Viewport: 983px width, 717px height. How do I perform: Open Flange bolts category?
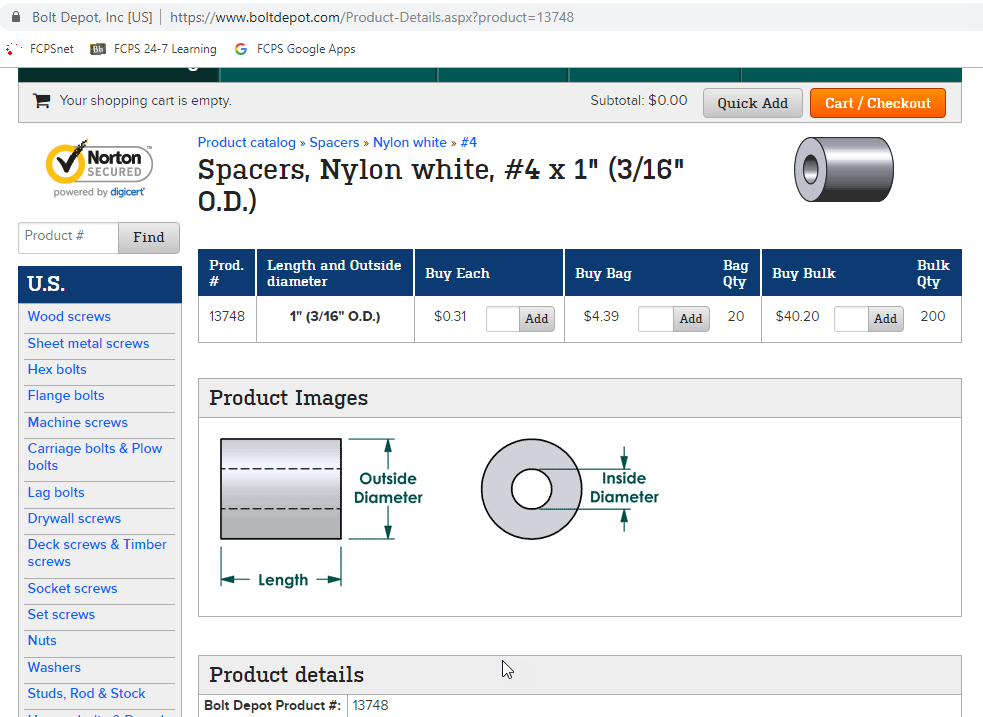66,395
